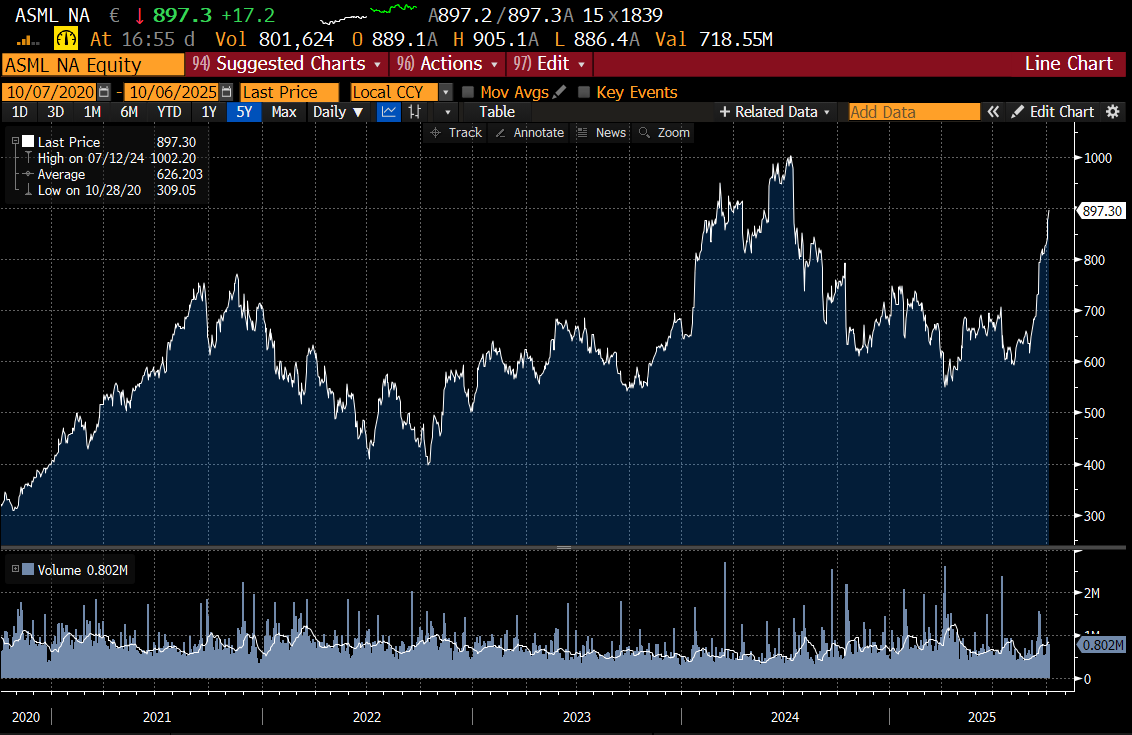The image size is (1132, 735).
Task: Click the yellow gauge icon near the timestamp
Action: [x=66, y=39]
